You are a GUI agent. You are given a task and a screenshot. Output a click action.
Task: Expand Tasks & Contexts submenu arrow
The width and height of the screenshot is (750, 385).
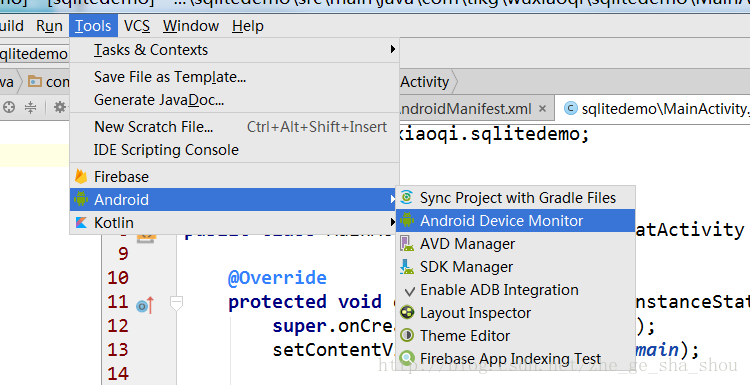(392, 49)
